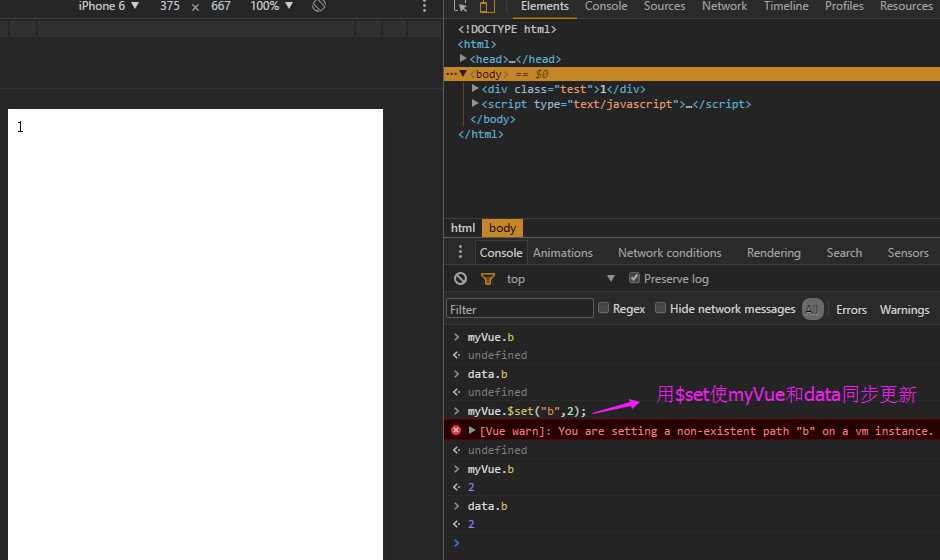
Task: Click the text 1 in the page preview
Action: pos(20,127)
